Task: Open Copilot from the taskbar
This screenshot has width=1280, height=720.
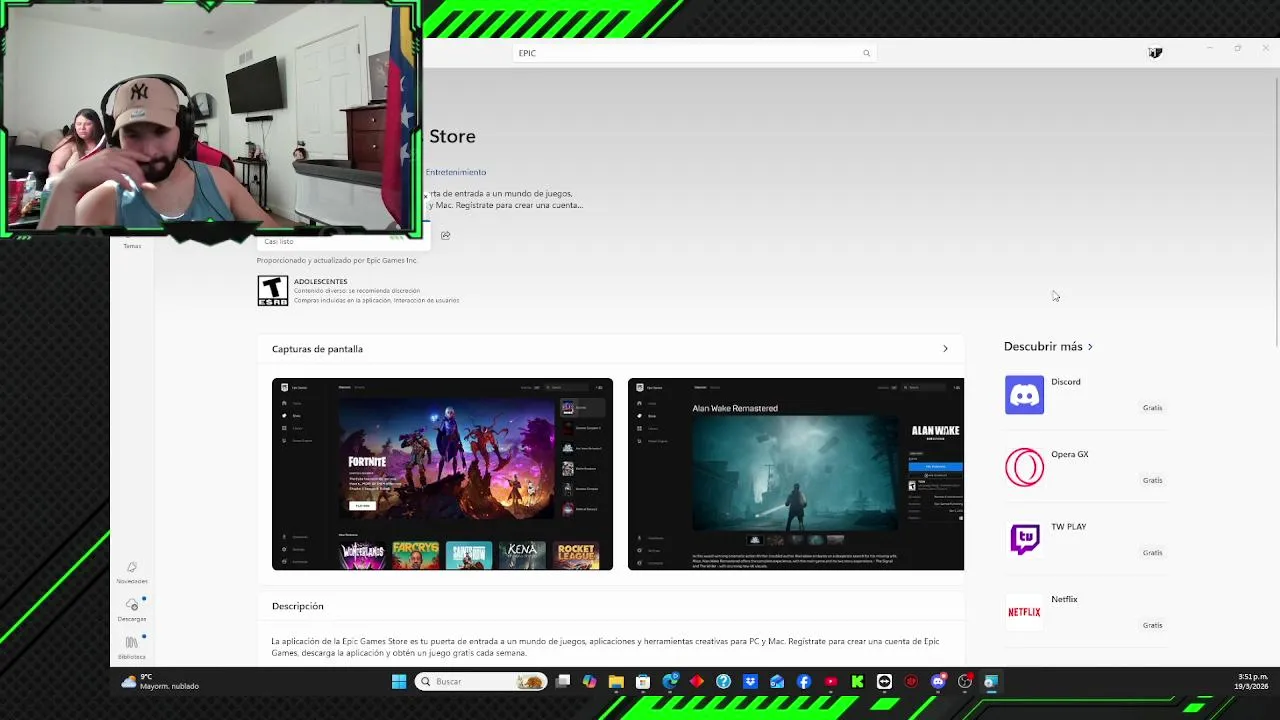Action: point(589,682)
